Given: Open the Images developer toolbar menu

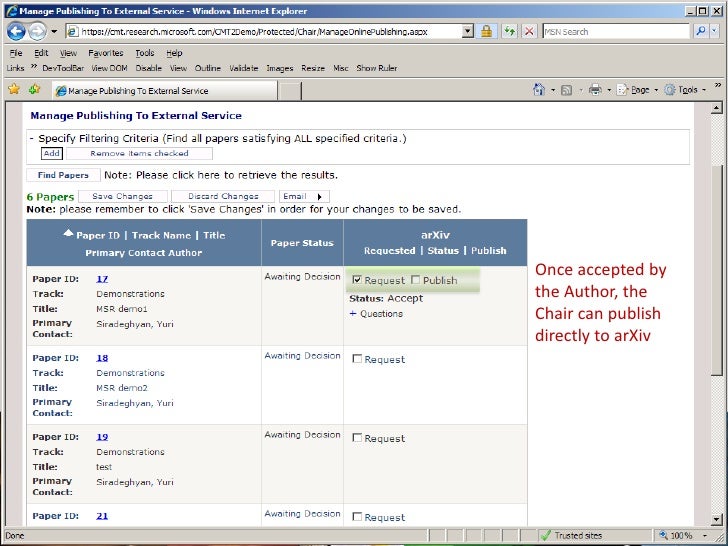Looking at the screenshot, I should click(x=280, y=68).
